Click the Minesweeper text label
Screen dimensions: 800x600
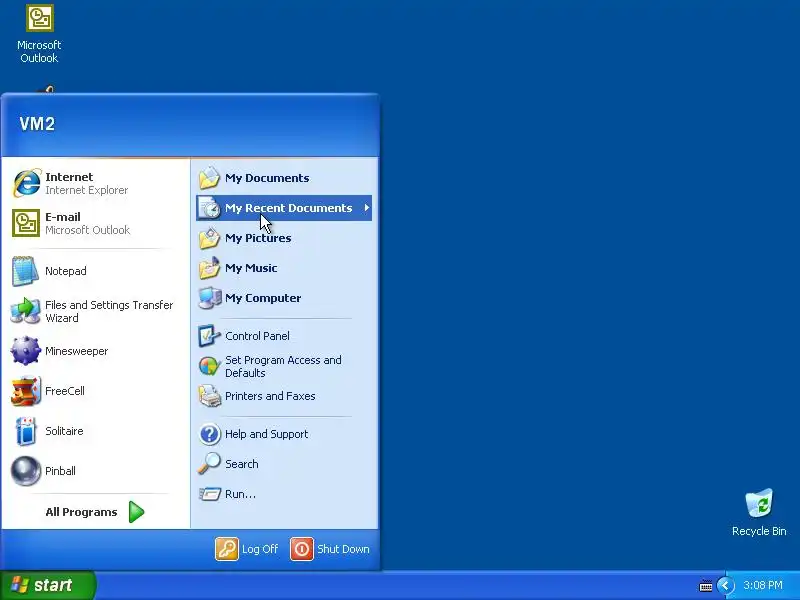pos(77,351)
